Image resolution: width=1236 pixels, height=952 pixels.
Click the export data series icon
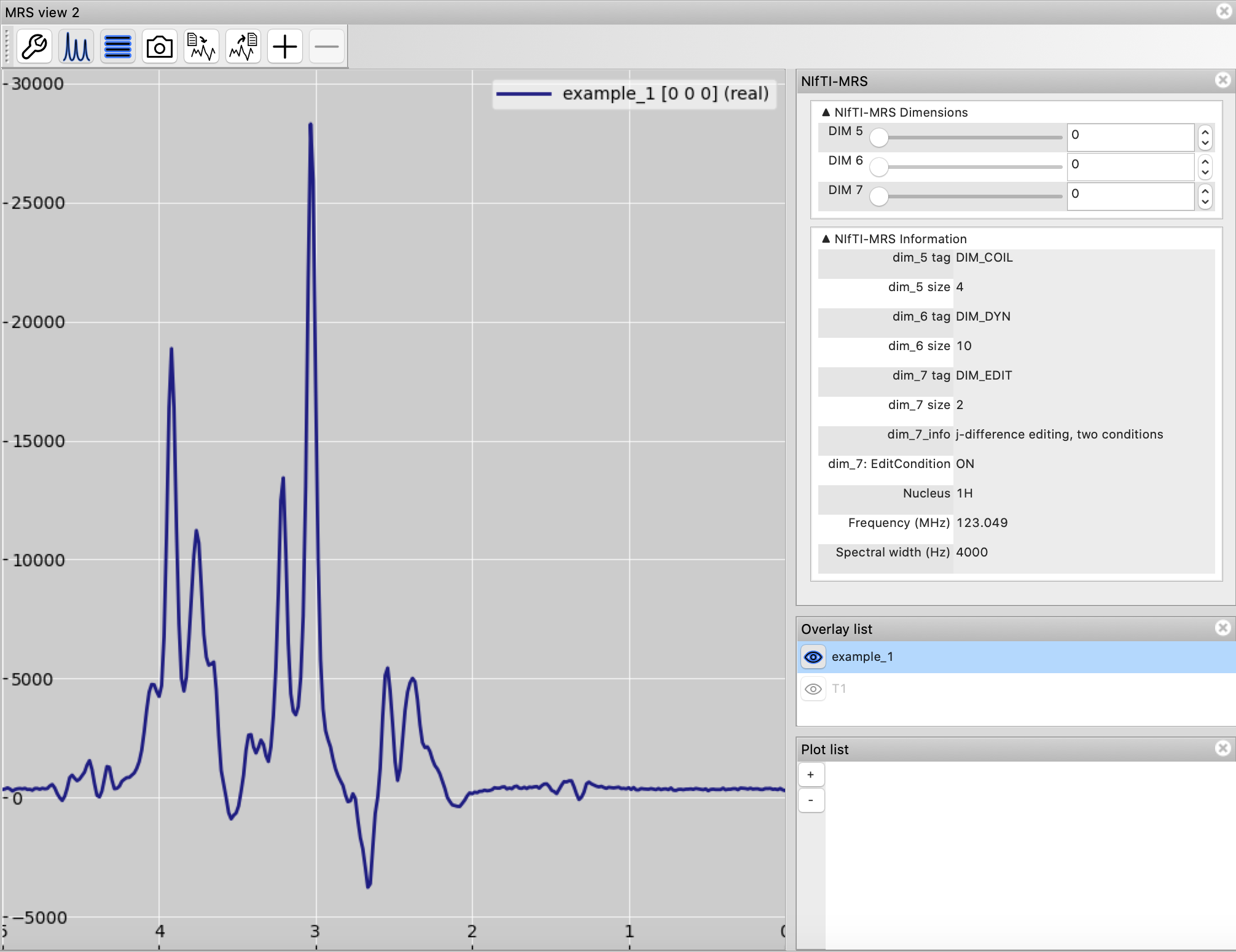(243, 46)
